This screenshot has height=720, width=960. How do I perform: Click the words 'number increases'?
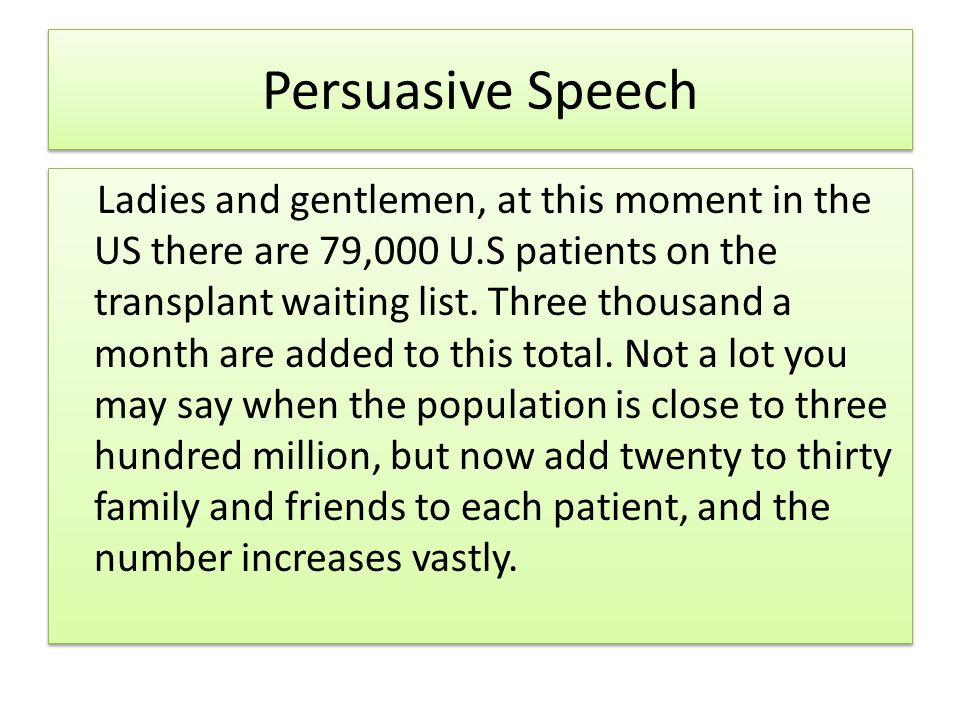pyautogui.click(x=248, y=558)
